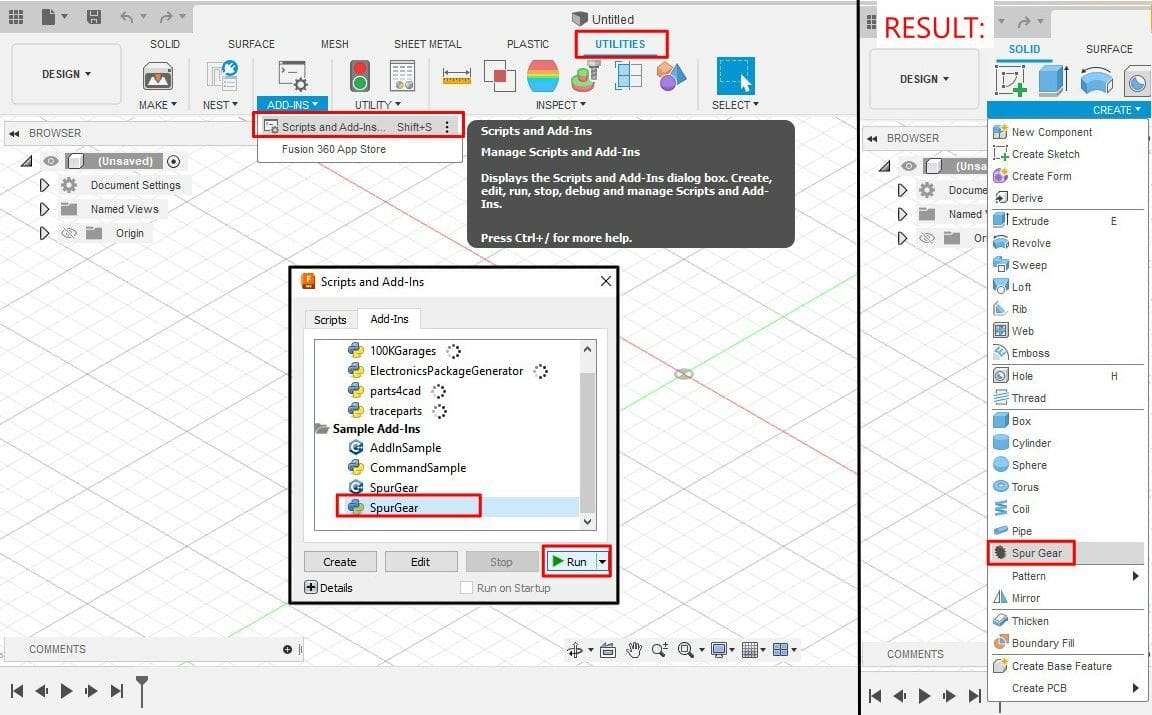Click the 3D Print icon above MAKE
This screenshot has width=1152, height=715.
158,76
